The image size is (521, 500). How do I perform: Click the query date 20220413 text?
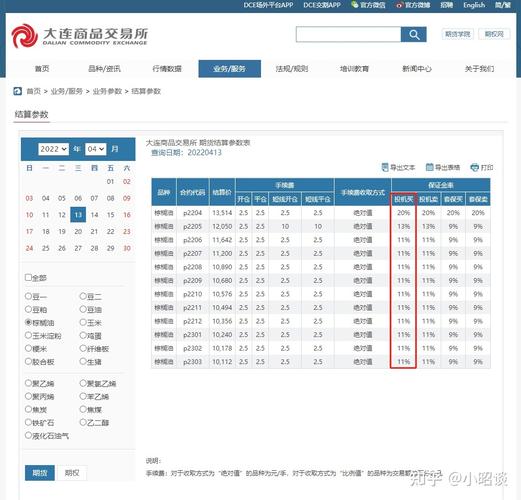(x=204, y=153)
